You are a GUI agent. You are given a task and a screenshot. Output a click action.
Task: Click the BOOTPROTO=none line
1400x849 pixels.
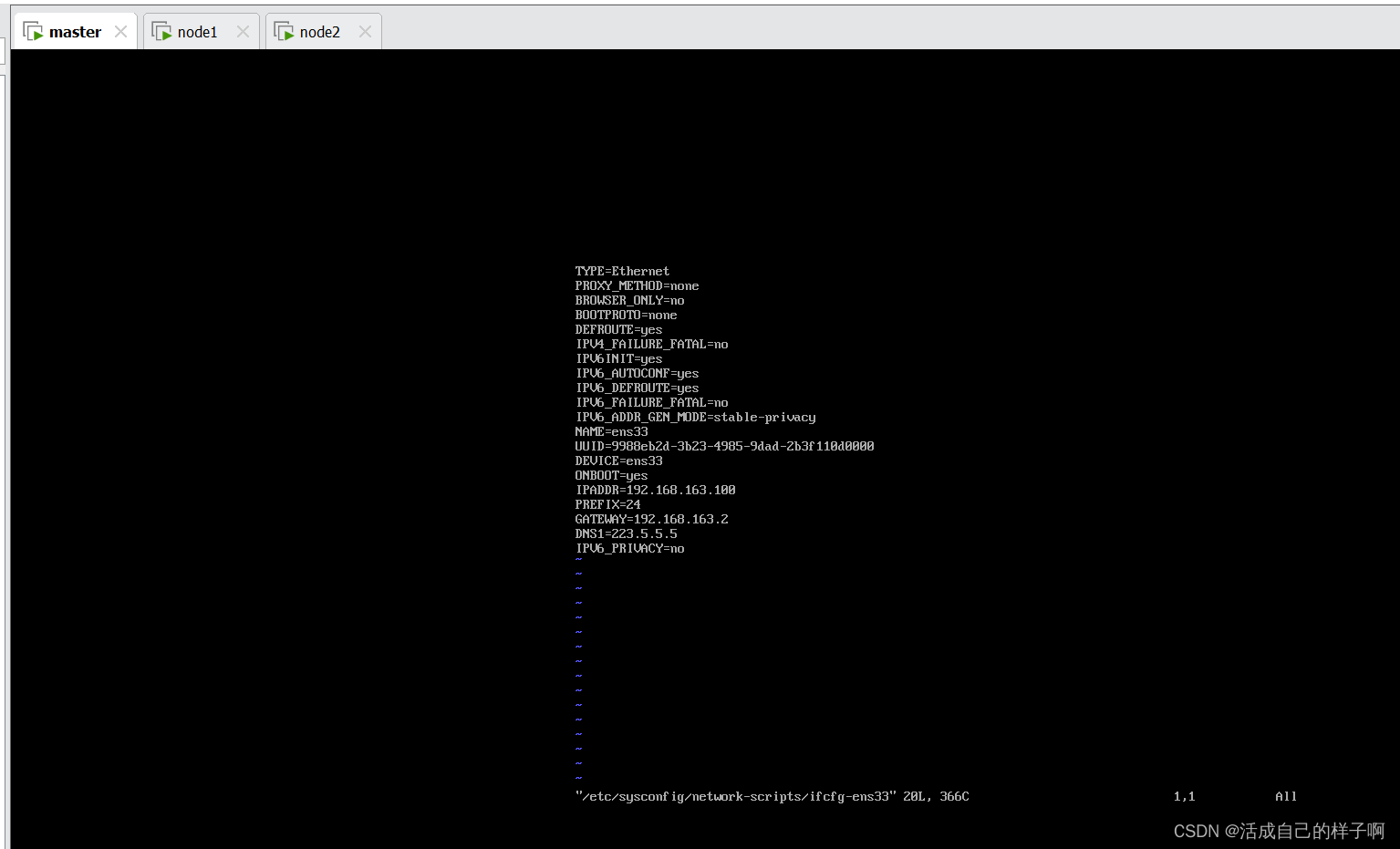(x=626, y=315)
